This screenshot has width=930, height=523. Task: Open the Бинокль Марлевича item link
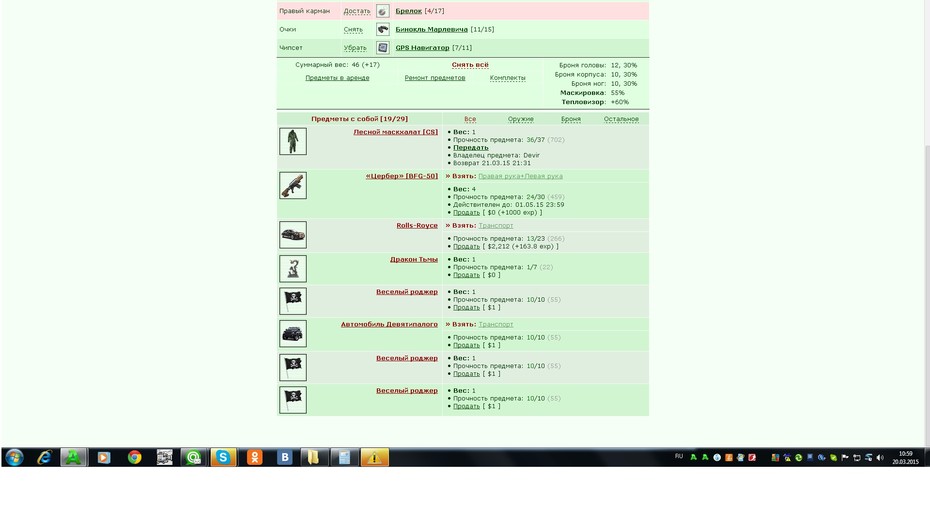[x=431, y=29]
